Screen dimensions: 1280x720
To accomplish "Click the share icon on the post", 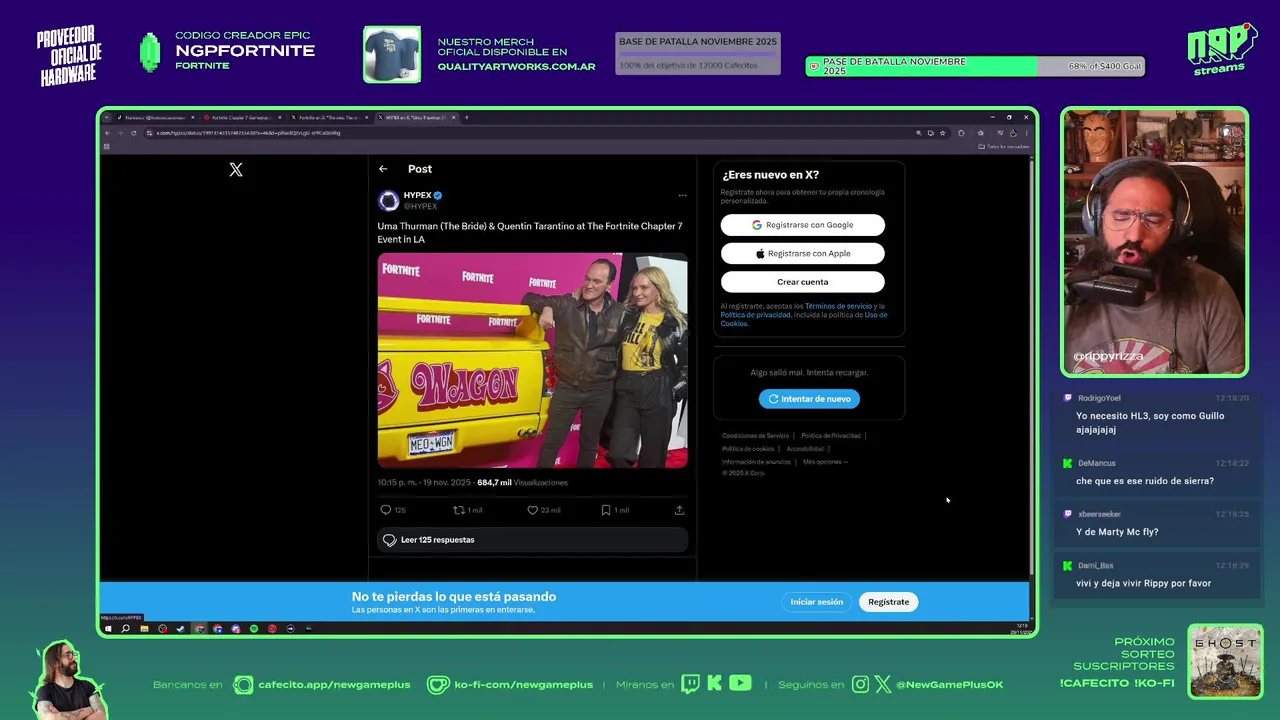I will [x=679, y=510].
